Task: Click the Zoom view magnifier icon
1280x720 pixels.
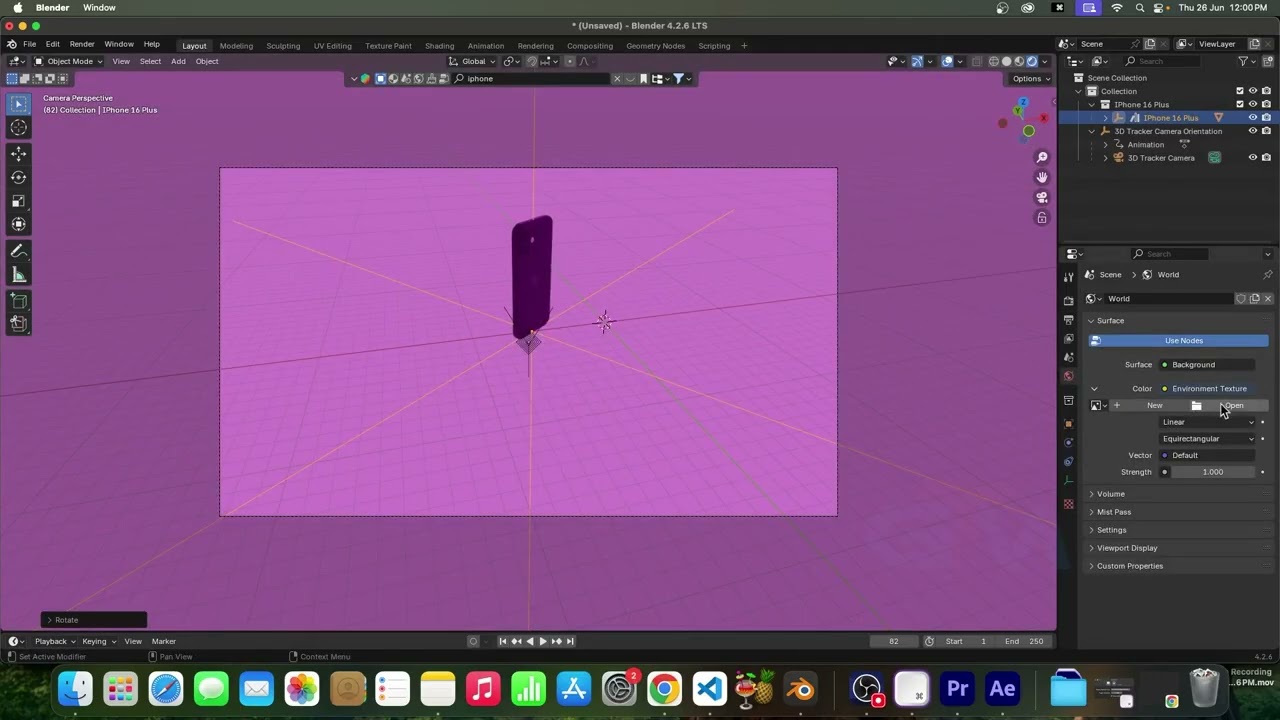Action: pyautogui.click(x=1041, y=158)
